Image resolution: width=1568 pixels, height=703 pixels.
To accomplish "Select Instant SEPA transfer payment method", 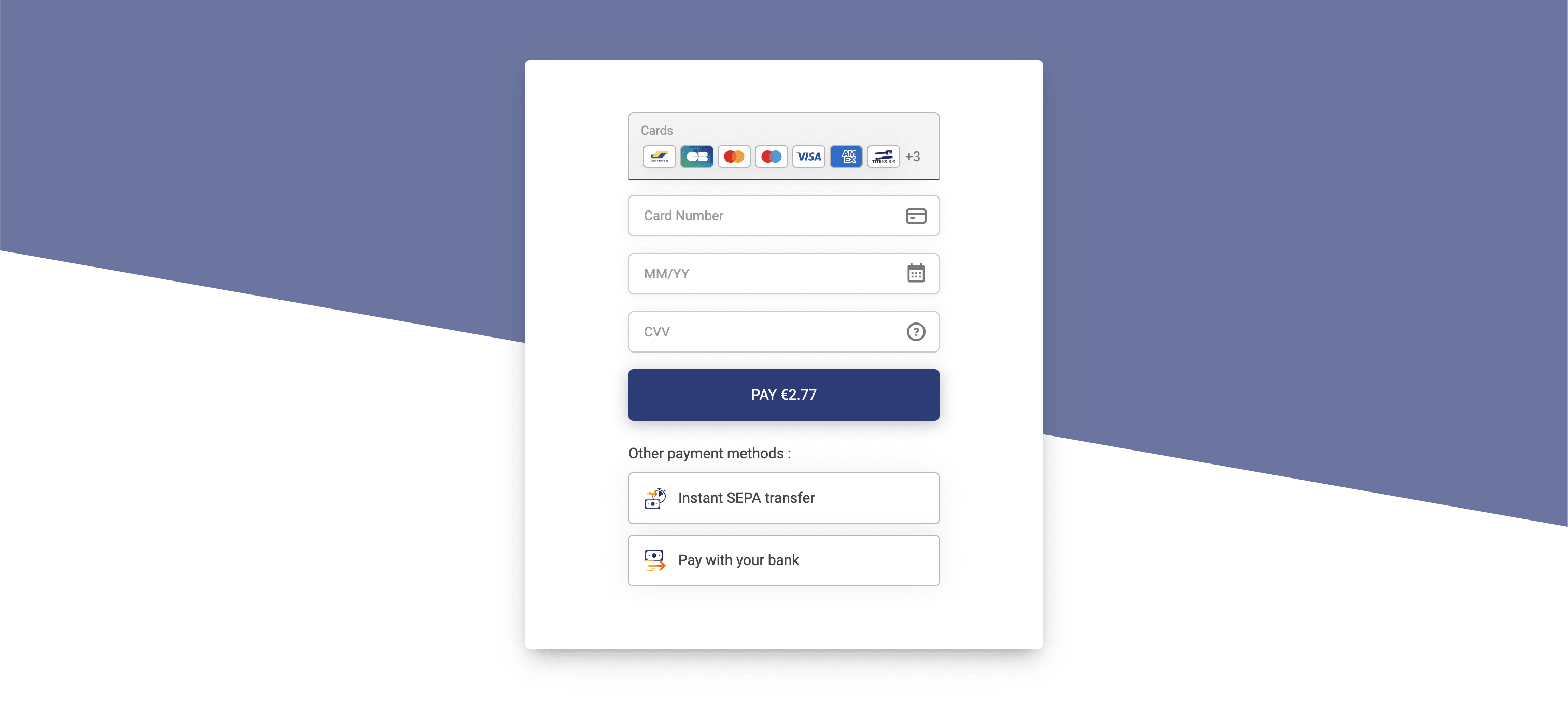I will (783, 497).
